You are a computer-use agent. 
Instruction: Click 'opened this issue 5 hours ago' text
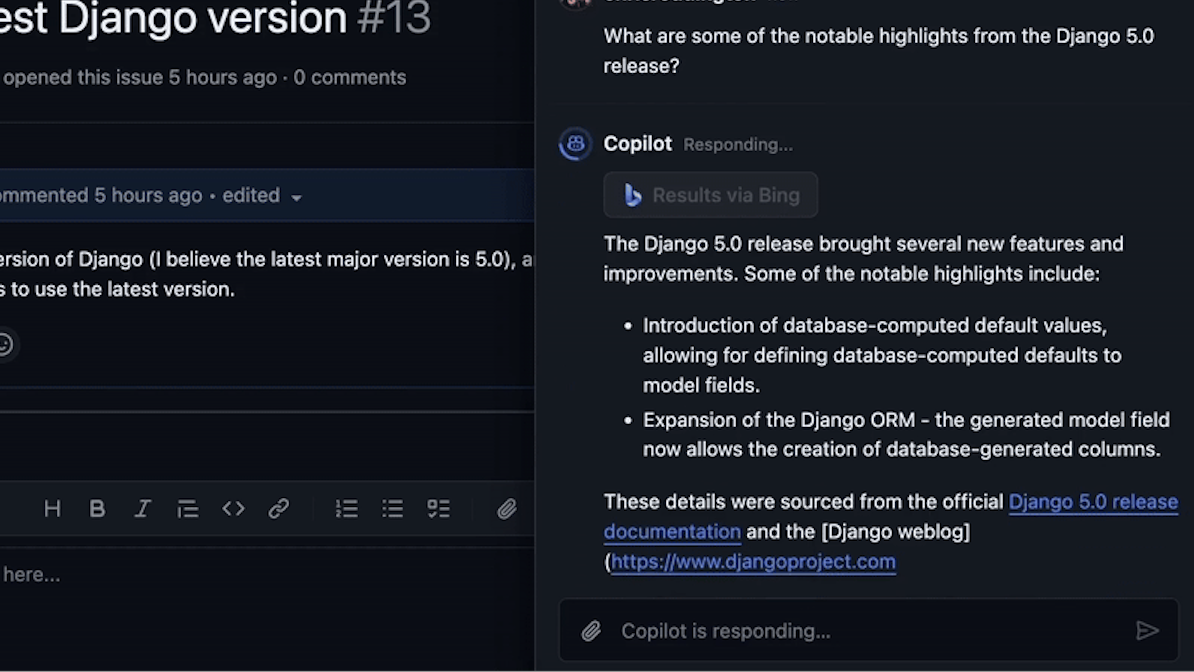[139, 78]
